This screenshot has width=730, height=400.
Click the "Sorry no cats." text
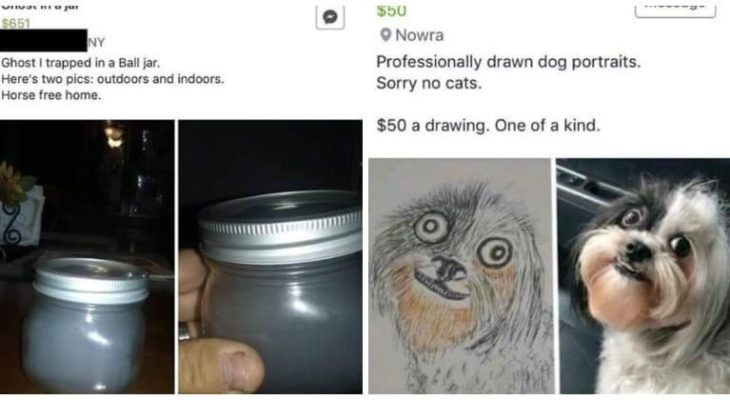click(428, 84)
